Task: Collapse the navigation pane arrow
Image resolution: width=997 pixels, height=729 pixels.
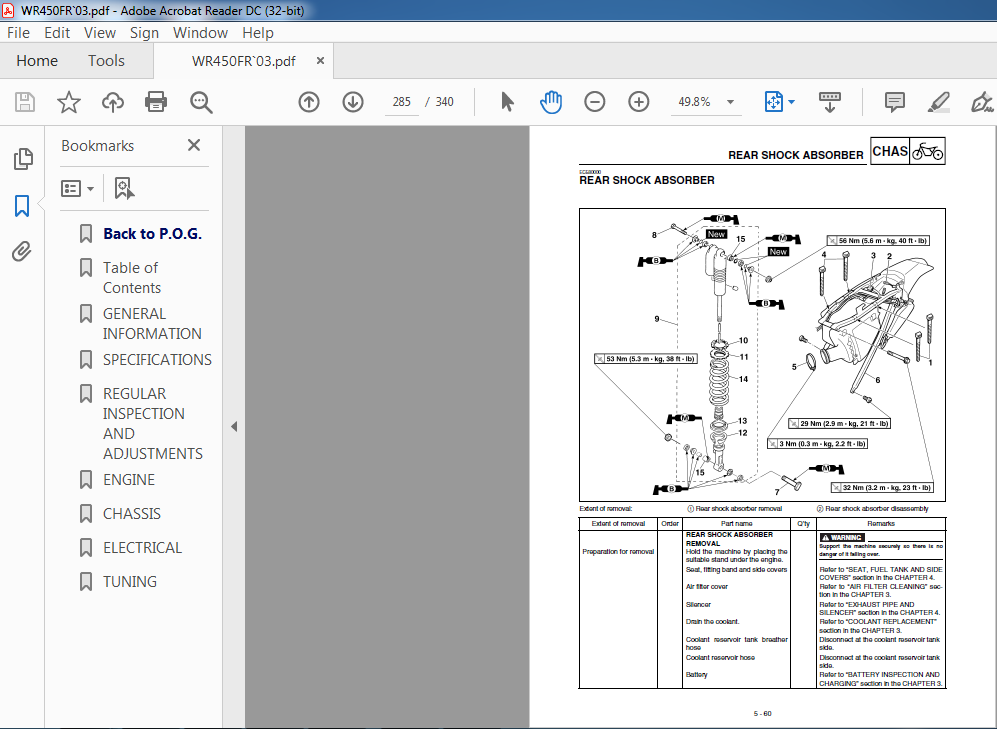Action: click(x=234, y=426)
